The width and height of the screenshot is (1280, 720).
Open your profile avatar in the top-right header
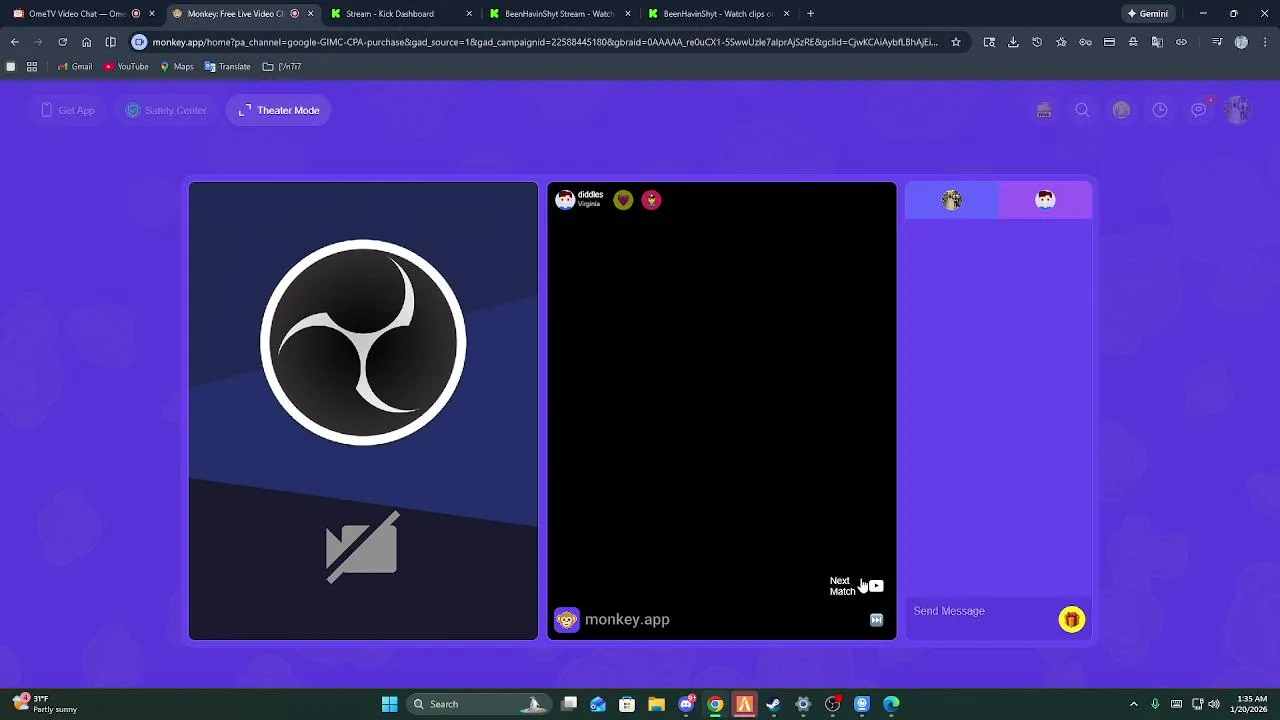coord(1238,110)
